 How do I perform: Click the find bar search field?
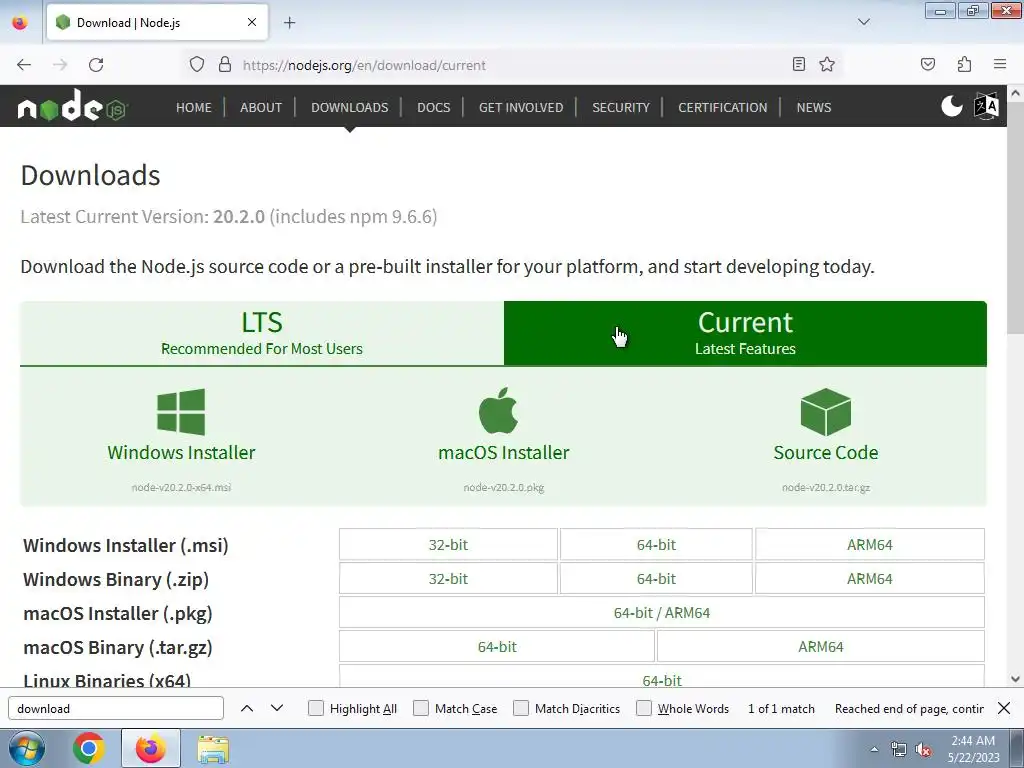click(116, 708)
